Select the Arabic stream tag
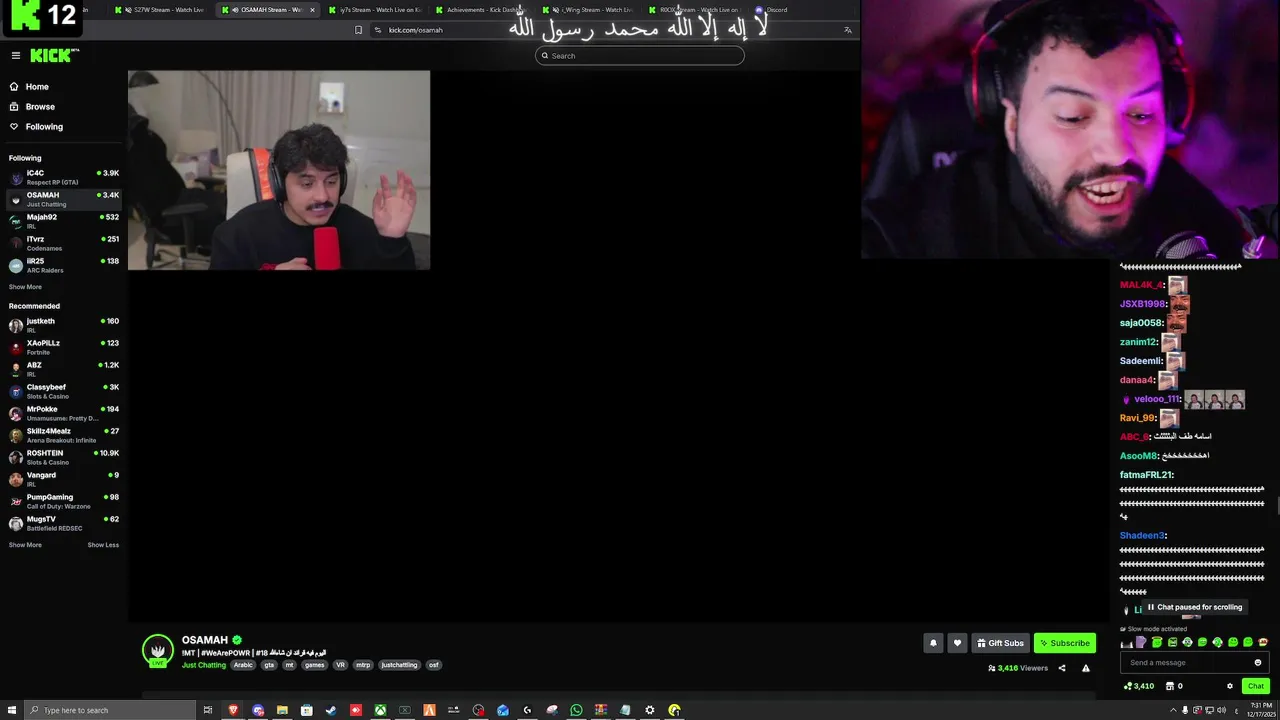 243,665
